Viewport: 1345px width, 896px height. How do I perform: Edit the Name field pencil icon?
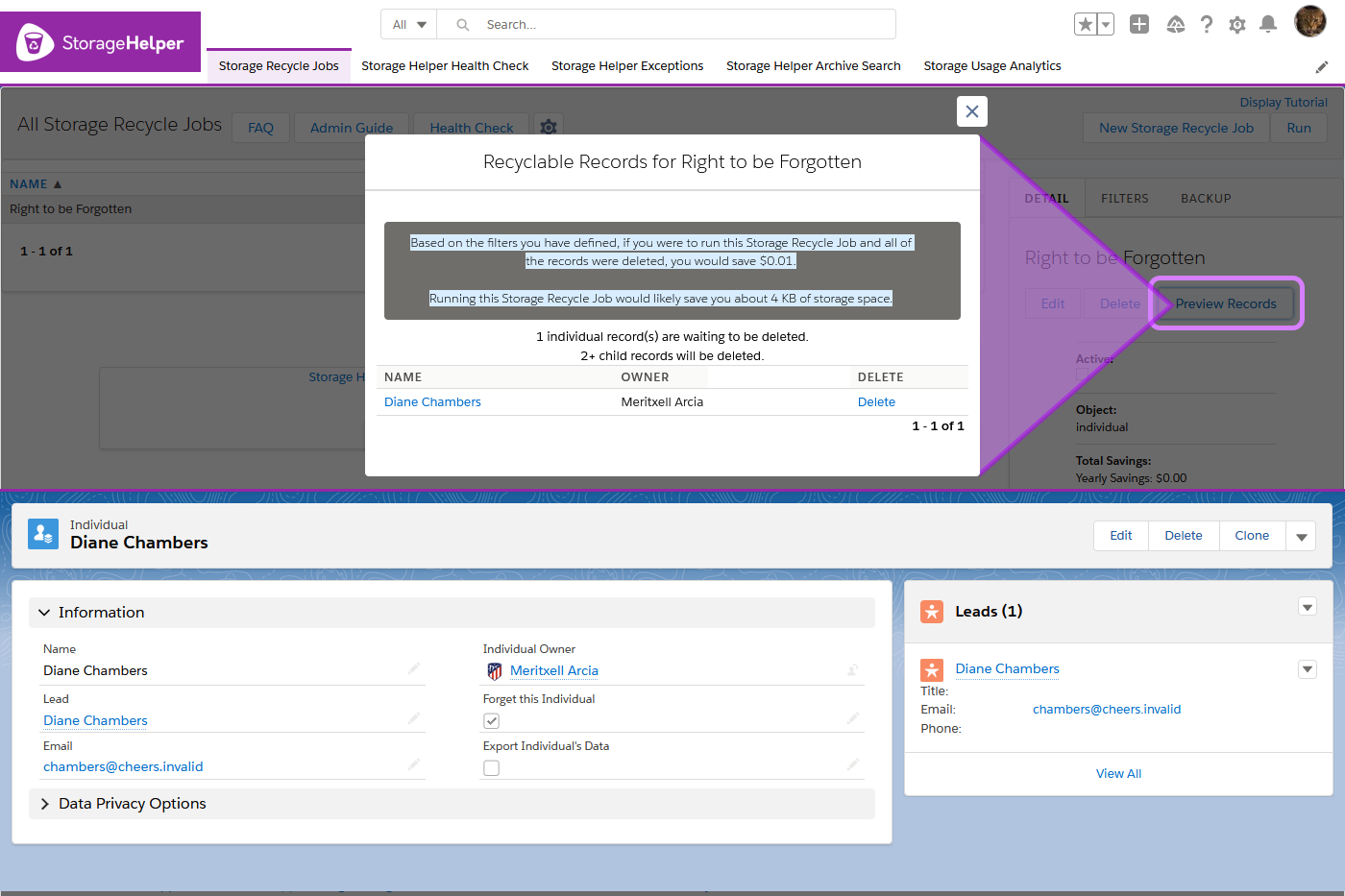click(414, 668)
